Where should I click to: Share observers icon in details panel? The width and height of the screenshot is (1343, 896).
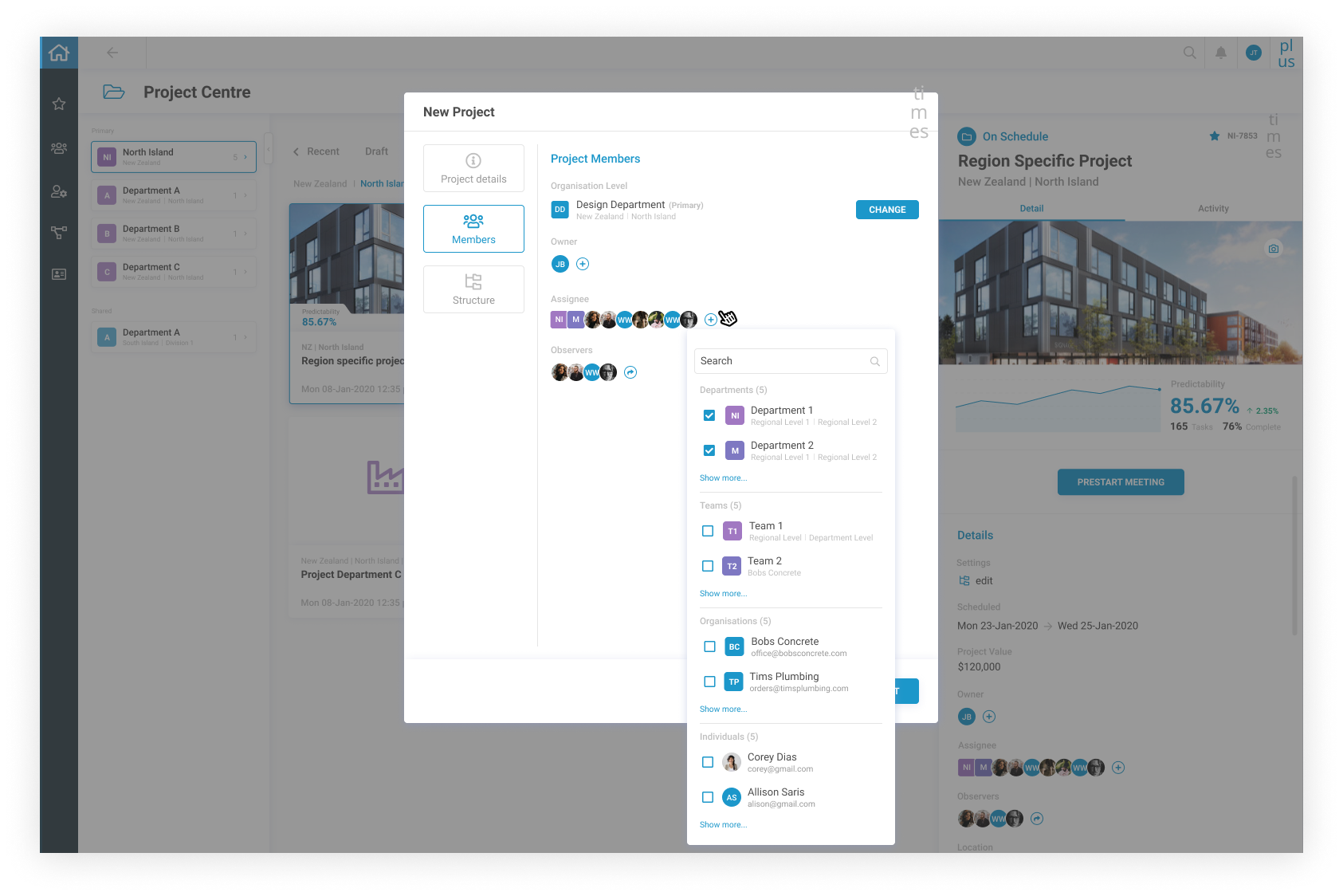(x=1037, y=819)
